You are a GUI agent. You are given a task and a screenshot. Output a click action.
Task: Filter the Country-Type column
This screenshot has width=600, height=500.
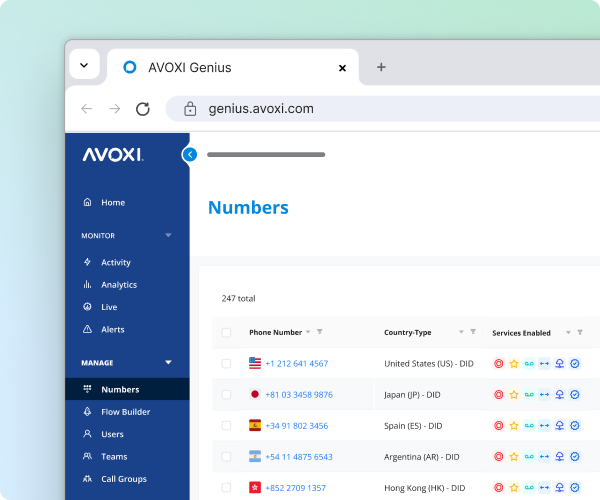473,332
